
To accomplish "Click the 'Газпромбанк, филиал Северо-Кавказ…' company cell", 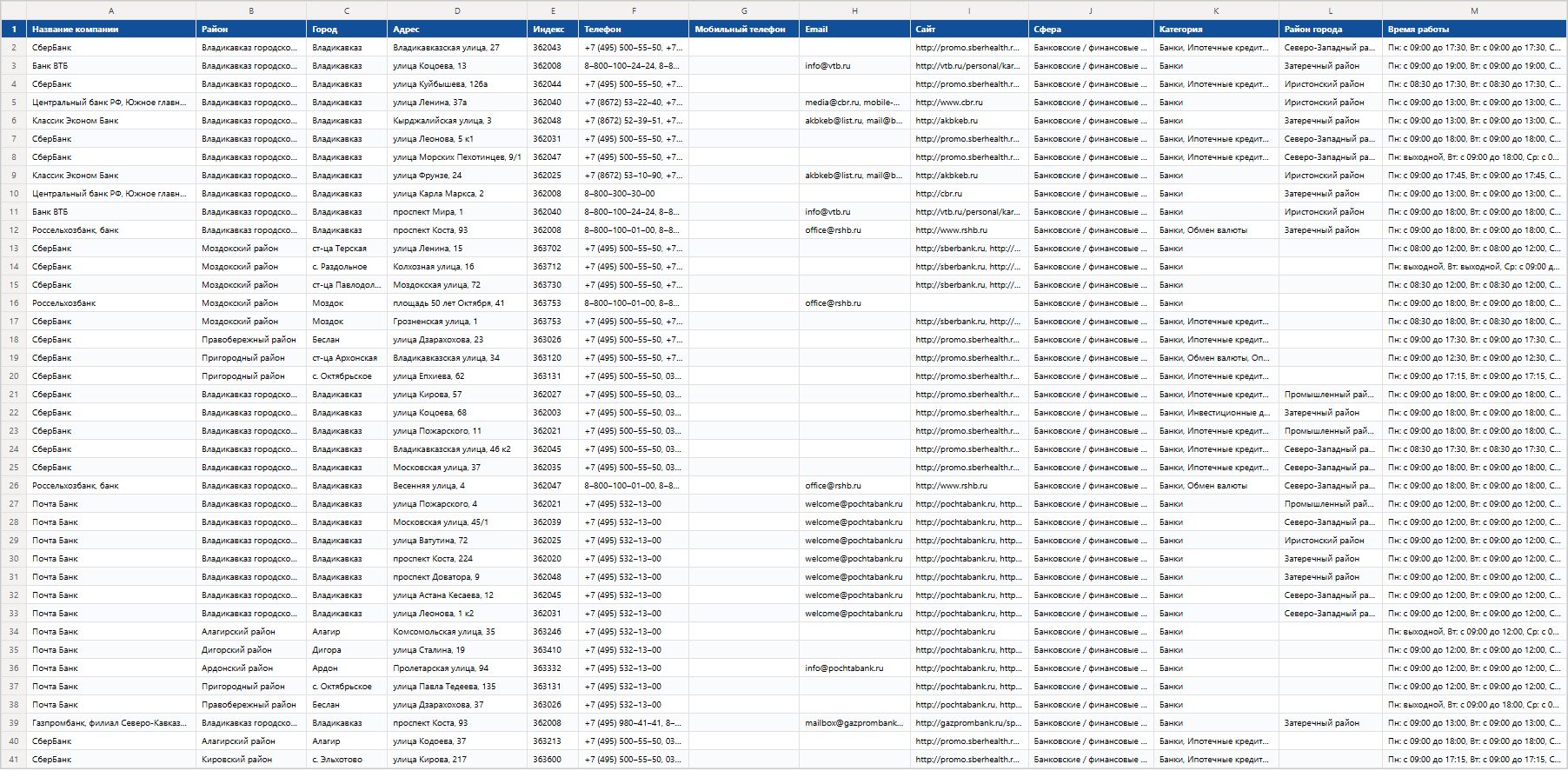I will tap(111, 723).
